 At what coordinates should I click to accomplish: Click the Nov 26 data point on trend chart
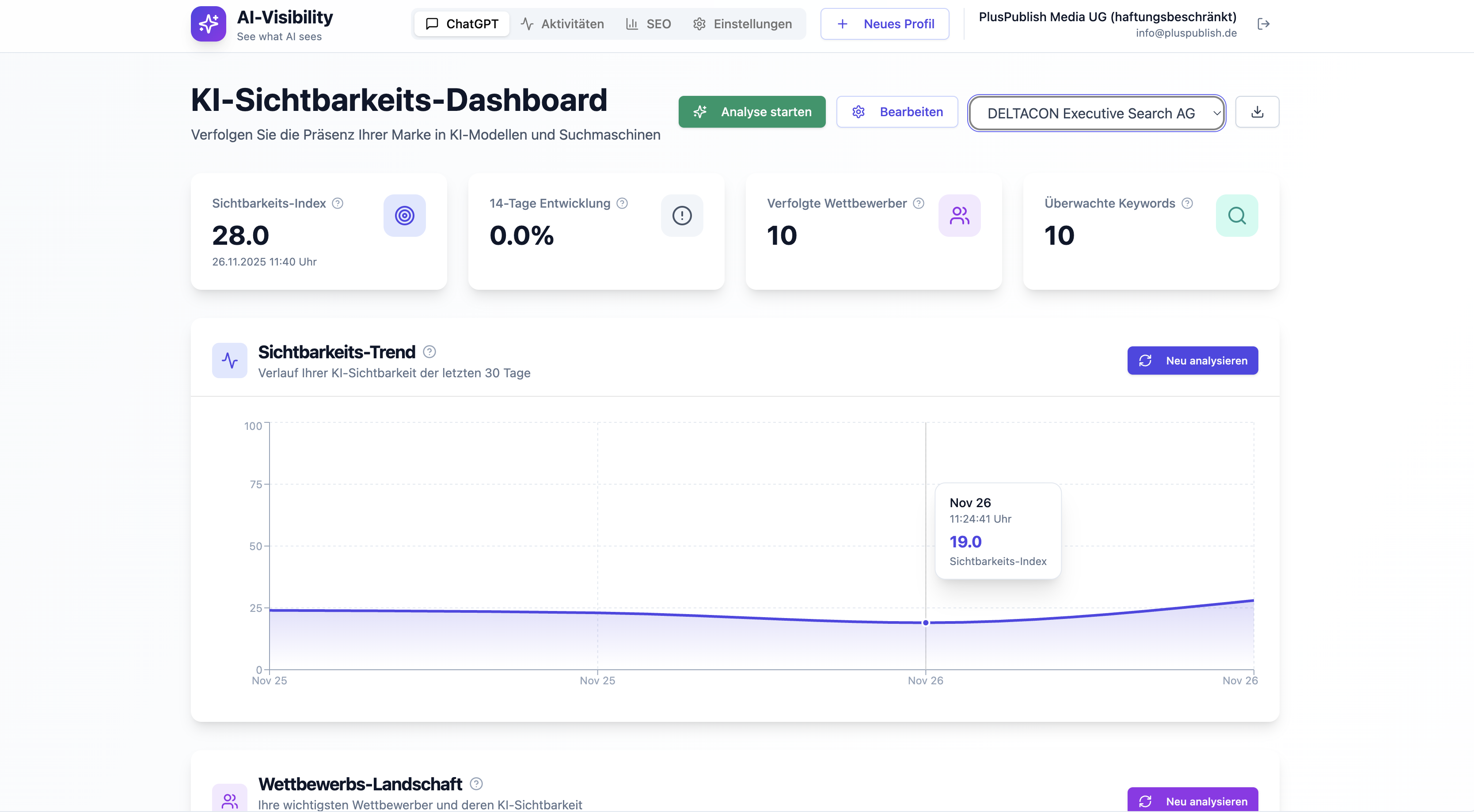[925, 622]
